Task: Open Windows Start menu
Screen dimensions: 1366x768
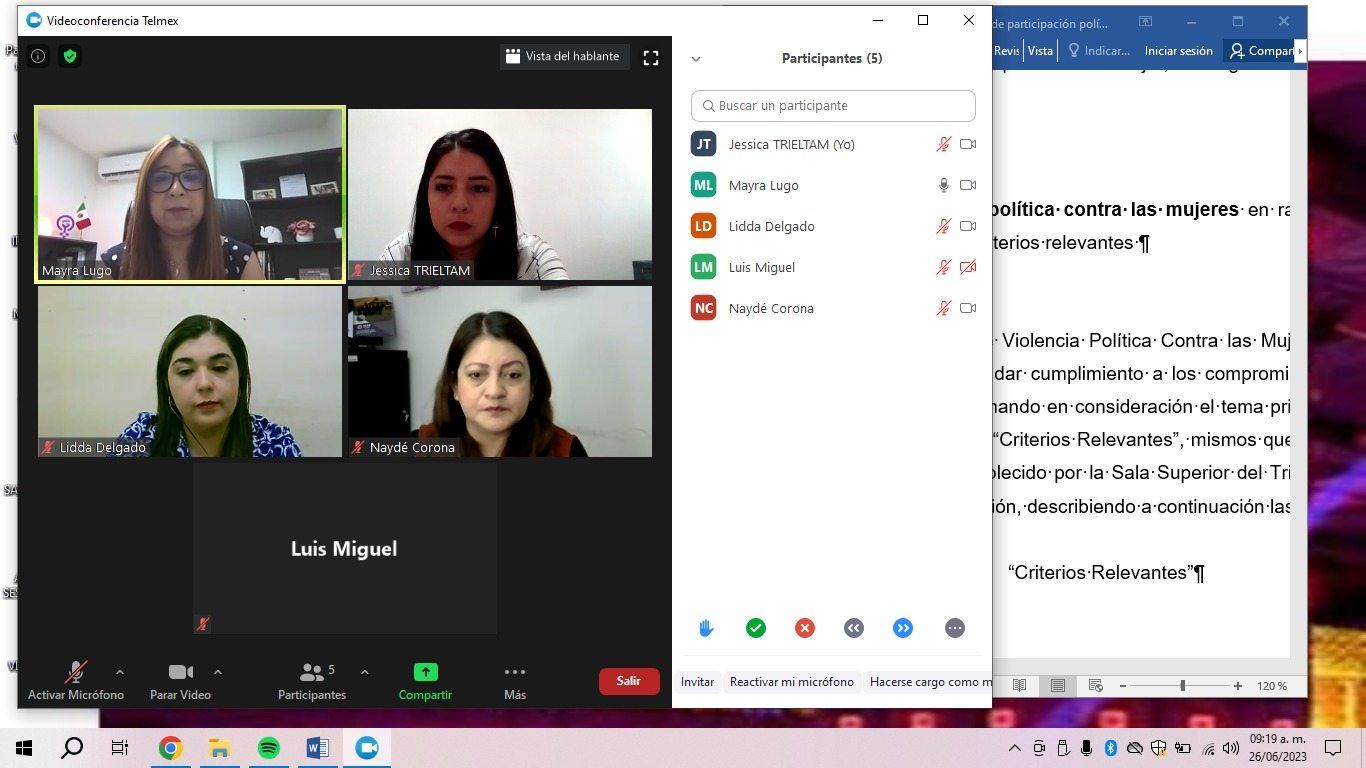Action: [24, 748]
